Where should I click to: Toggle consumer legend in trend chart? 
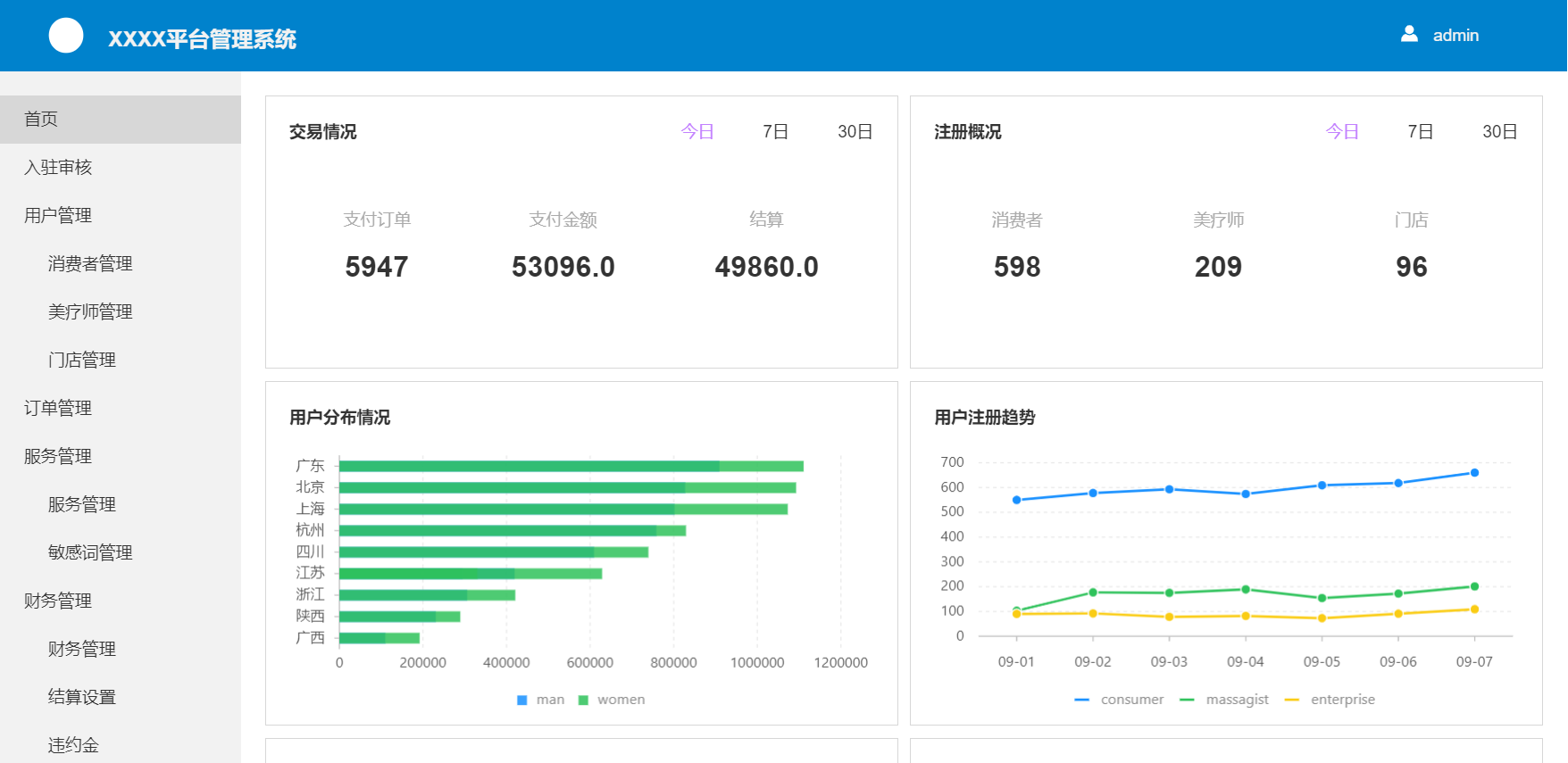click(1119, 700)
